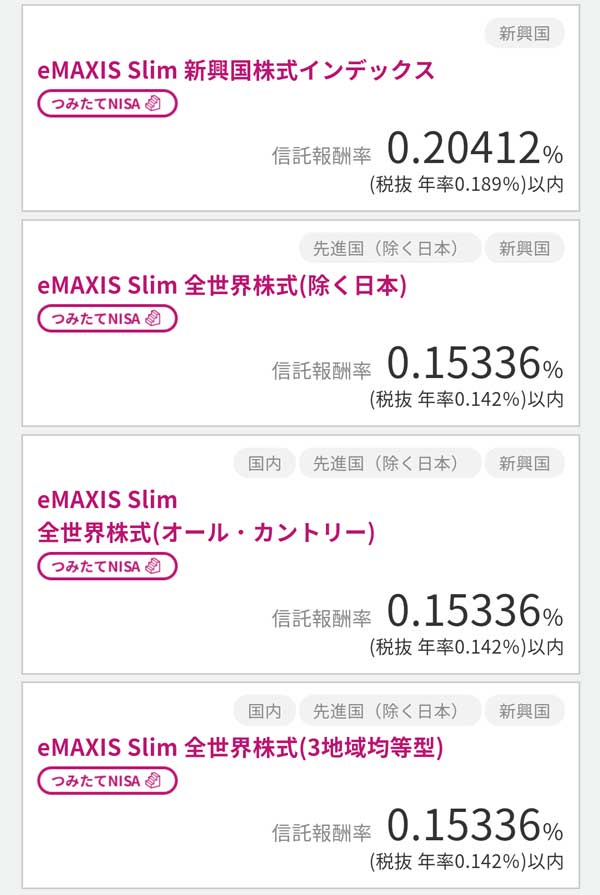The image size is (600, 895).
Task: Click hand icon in 3地域均等型 NISA badge
Action: coord(153,780)
